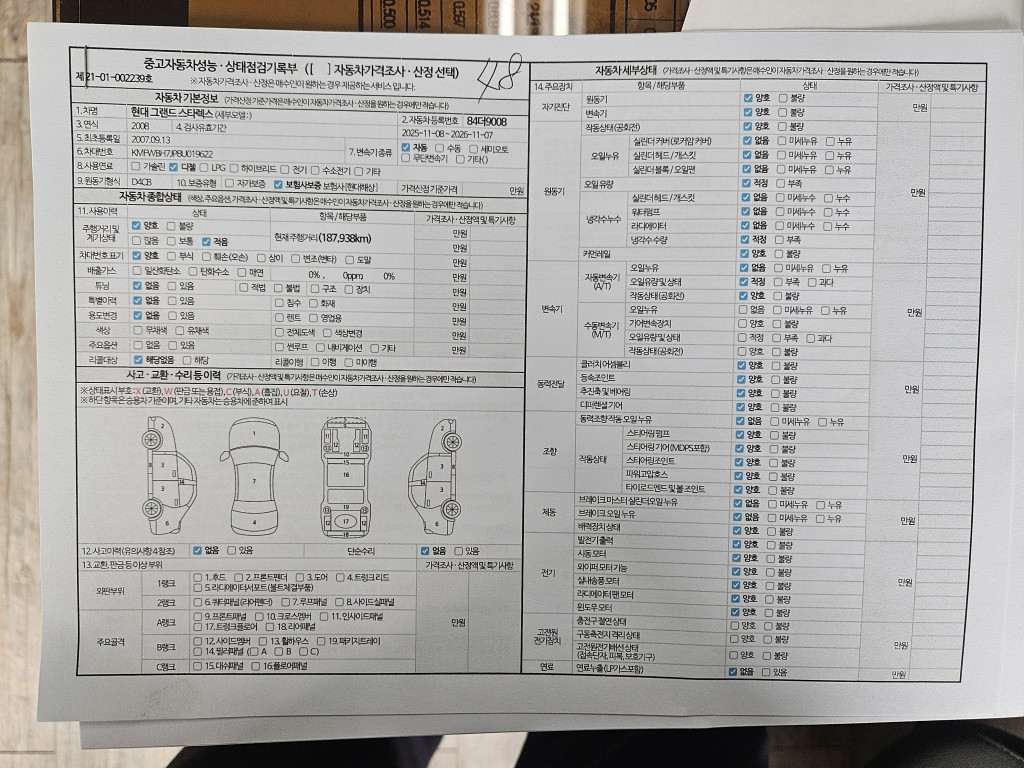Viewport: 1024px width, 768px height.
Task: Tick 부족 checkbox for 오일 유량
Action: tap(781, 184)
